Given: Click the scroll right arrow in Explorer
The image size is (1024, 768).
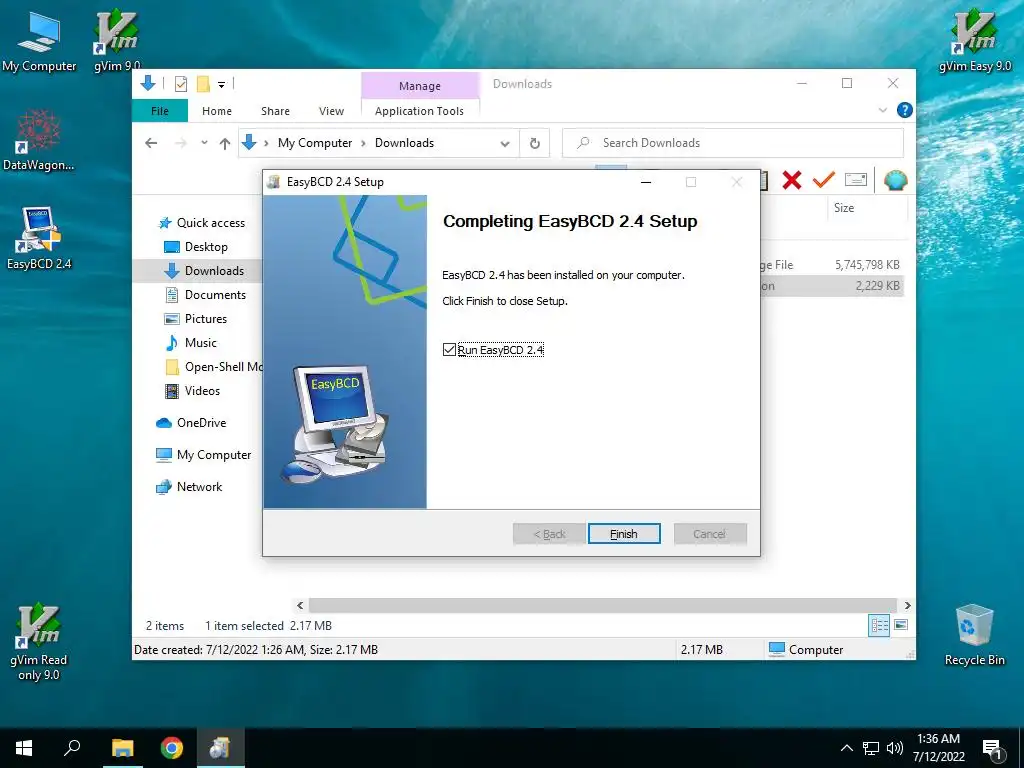Looking at the screenshot, I should coord(907,605).
